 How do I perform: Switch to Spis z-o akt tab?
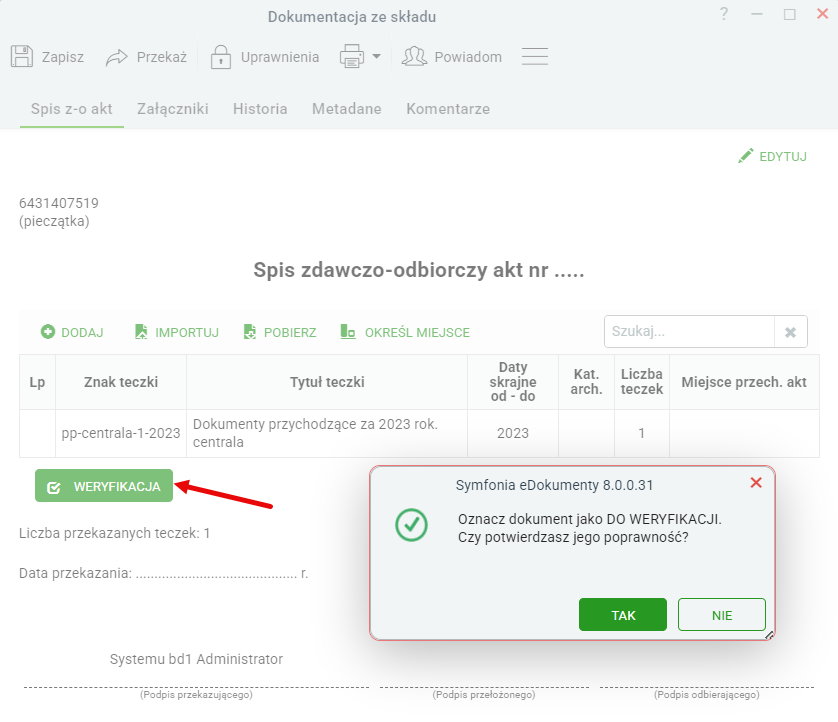click(x=72, y=109)
